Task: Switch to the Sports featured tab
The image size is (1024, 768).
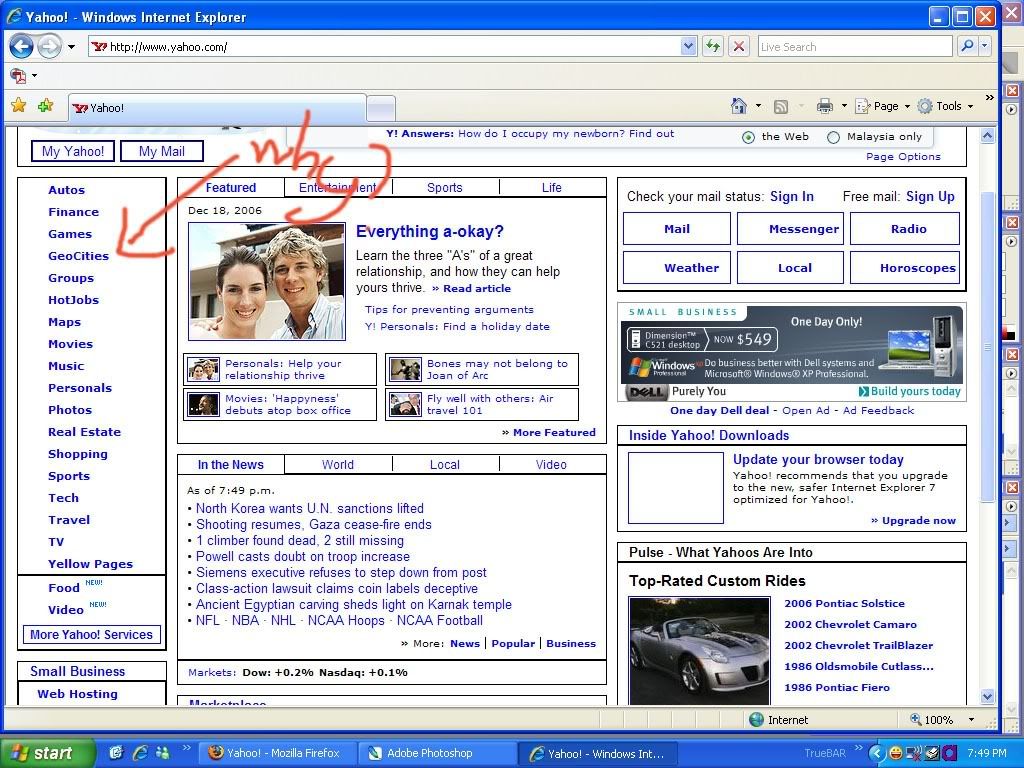Action: 445,188
